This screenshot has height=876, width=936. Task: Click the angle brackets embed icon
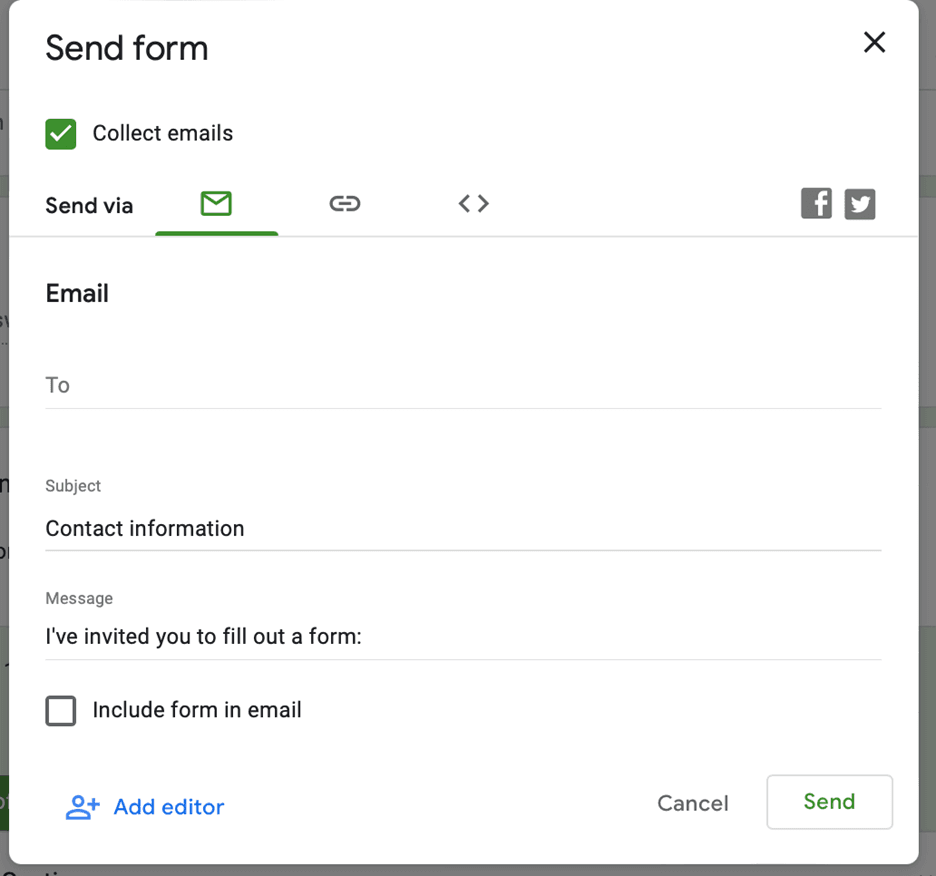[x=473, y=203]
